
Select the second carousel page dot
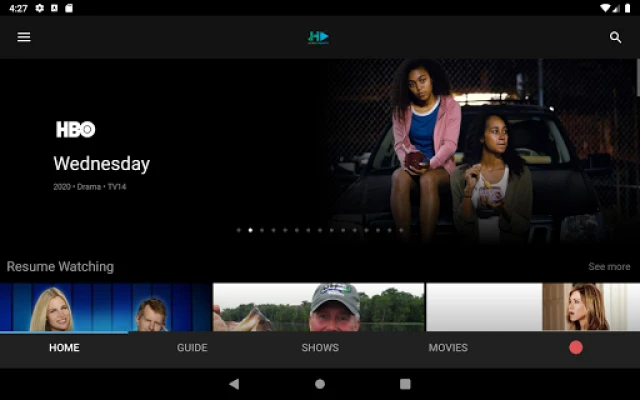point(250,230)
